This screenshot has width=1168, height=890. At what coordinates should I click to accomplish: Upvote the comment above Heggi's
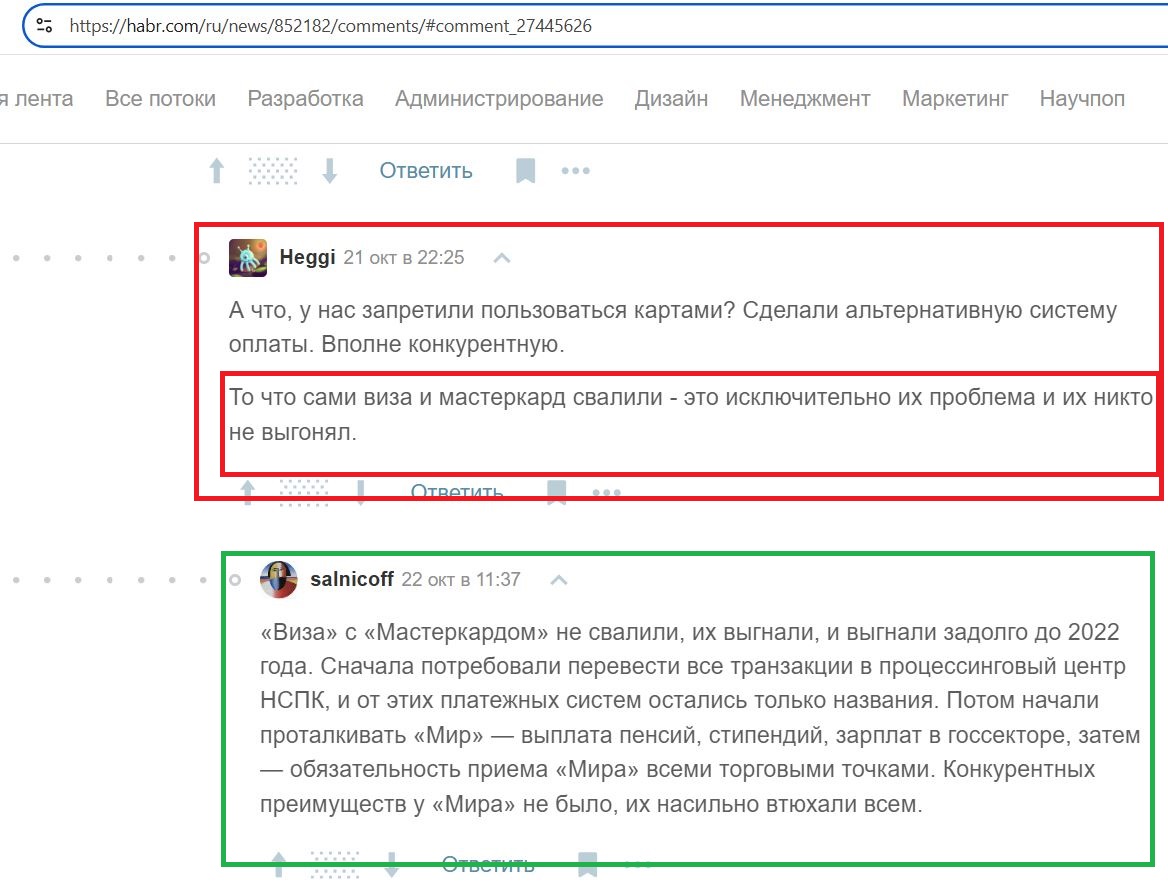(x=217, y=171)
